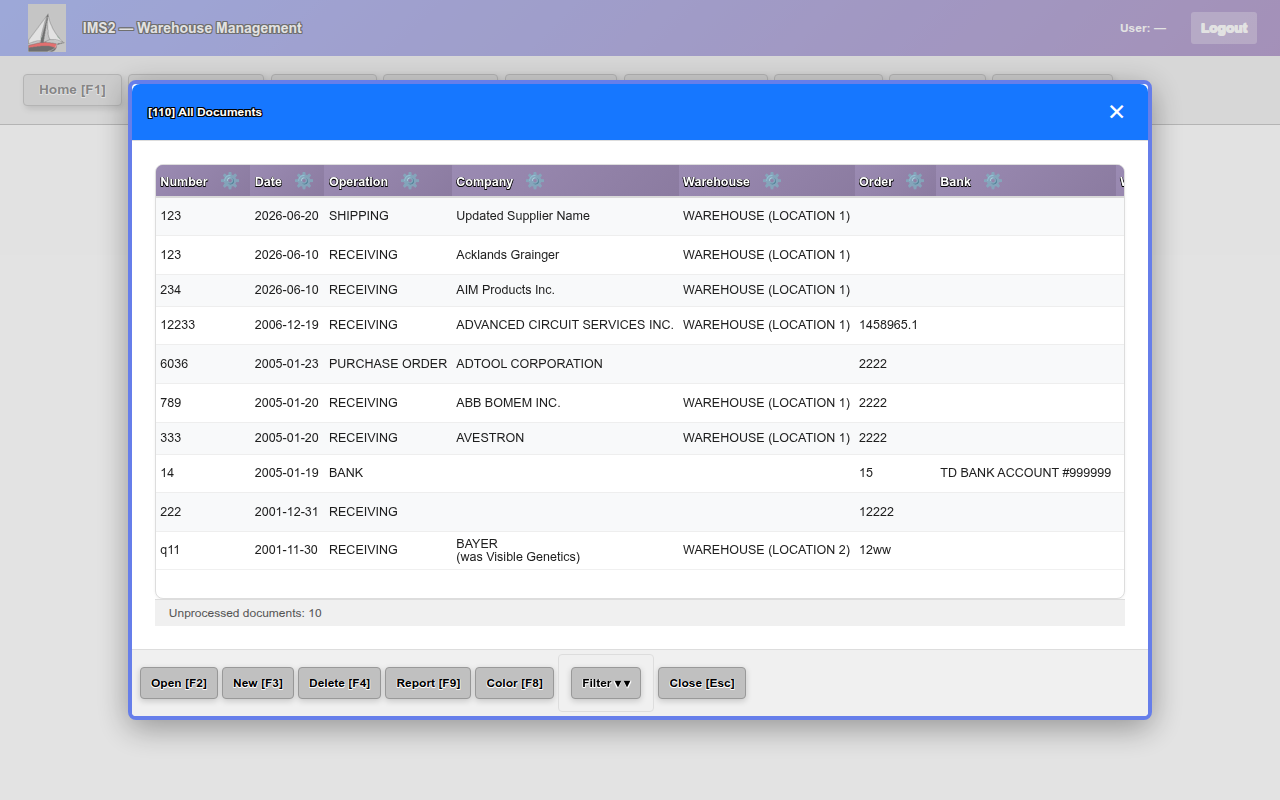Viewport: 1280px width, 800px height.
Task: Click the date 2001-12-31
Action: 287,512
